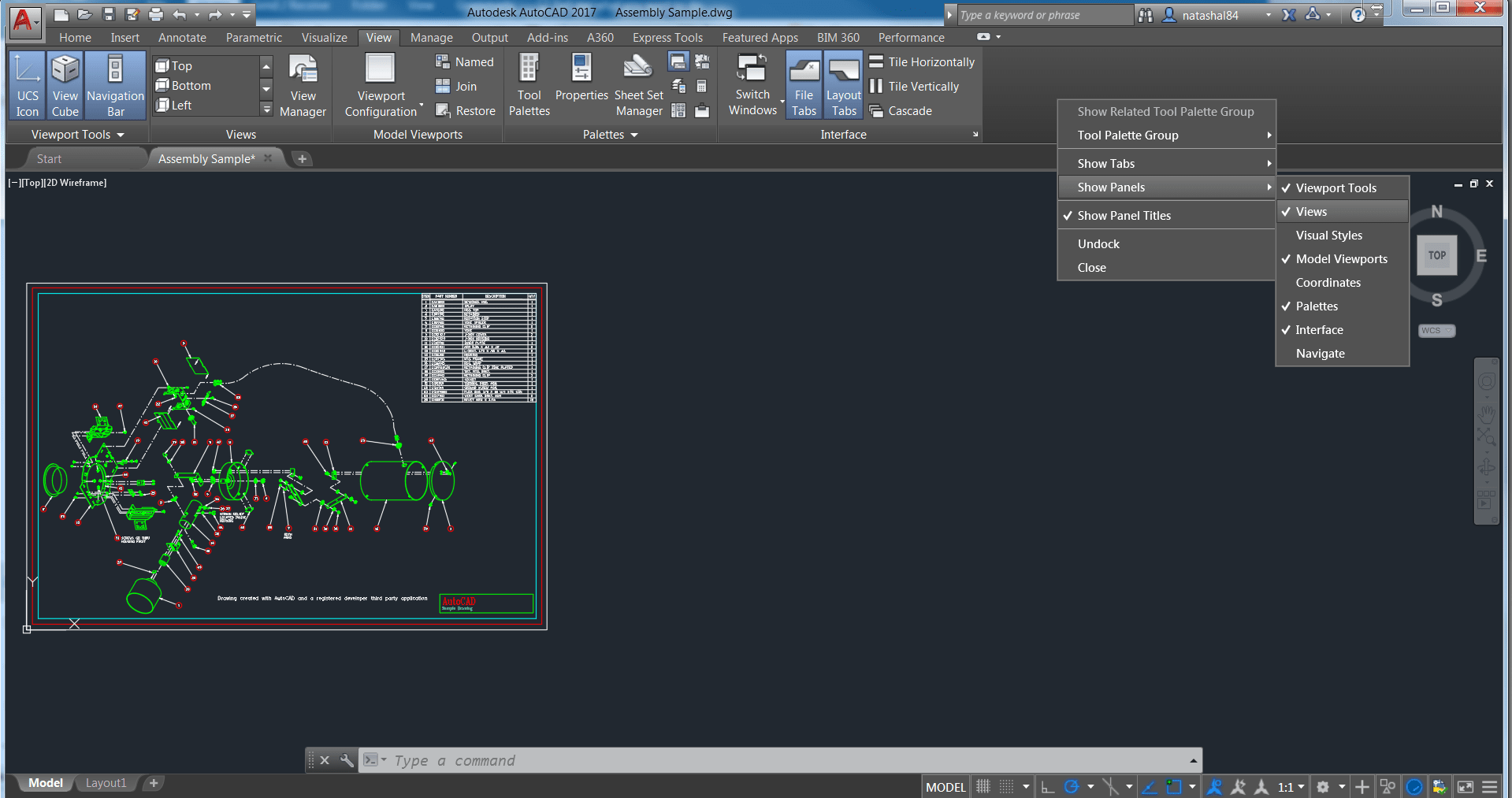The width and height of the screenshot is (1512, 798).
Task: Open the Express Tools ribbon tab
Action: pyautogui.click(x=667, y=38)
